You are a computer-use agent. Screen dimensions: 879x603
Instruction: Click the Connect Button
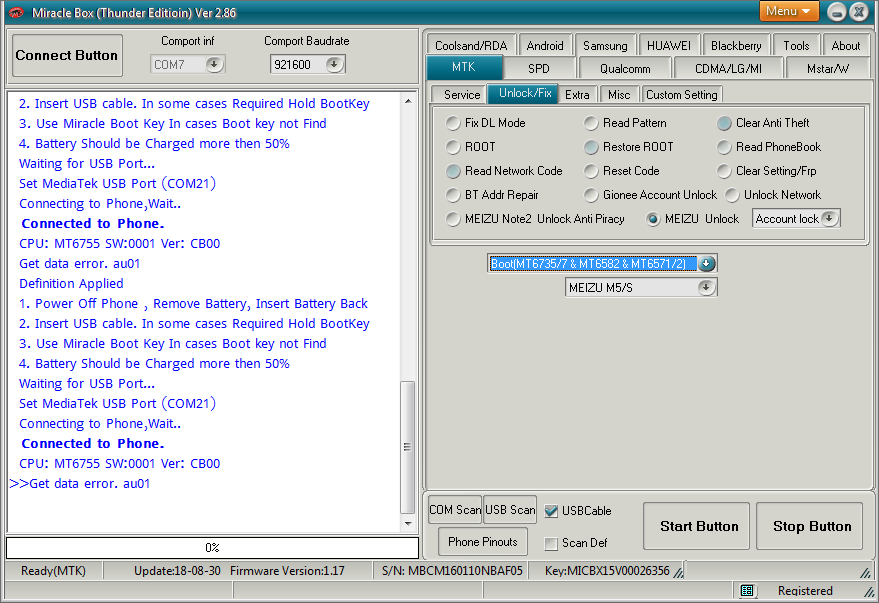[67, 55]
